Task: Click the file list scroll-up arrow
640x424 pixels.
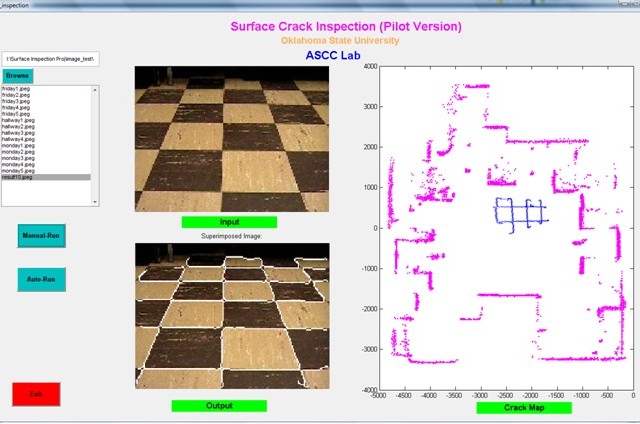Action: [x=95, y=90]
